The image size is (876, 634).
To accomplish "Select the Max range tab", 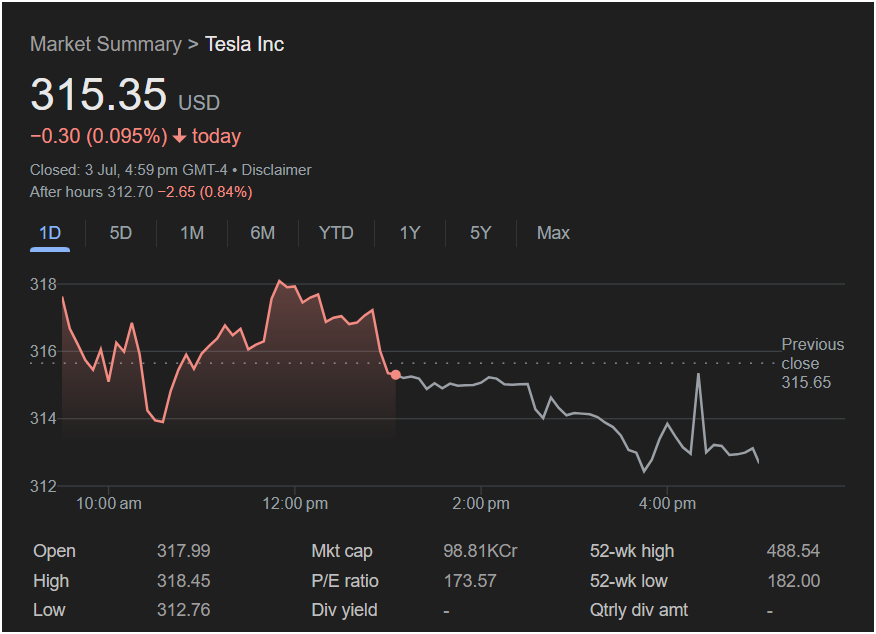I will pos(553,233).
